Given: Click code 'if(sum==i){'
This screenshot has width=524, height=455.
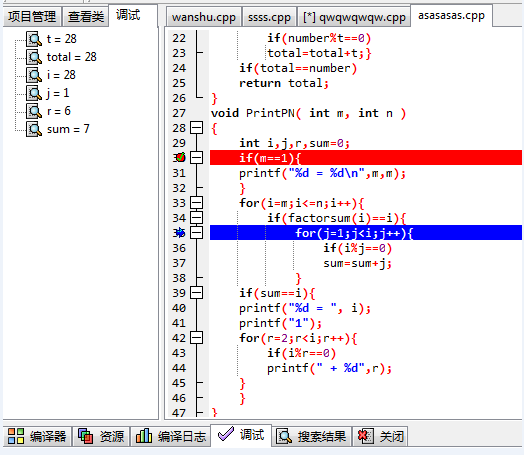Looking at the screenshot, I should (277, 293).
